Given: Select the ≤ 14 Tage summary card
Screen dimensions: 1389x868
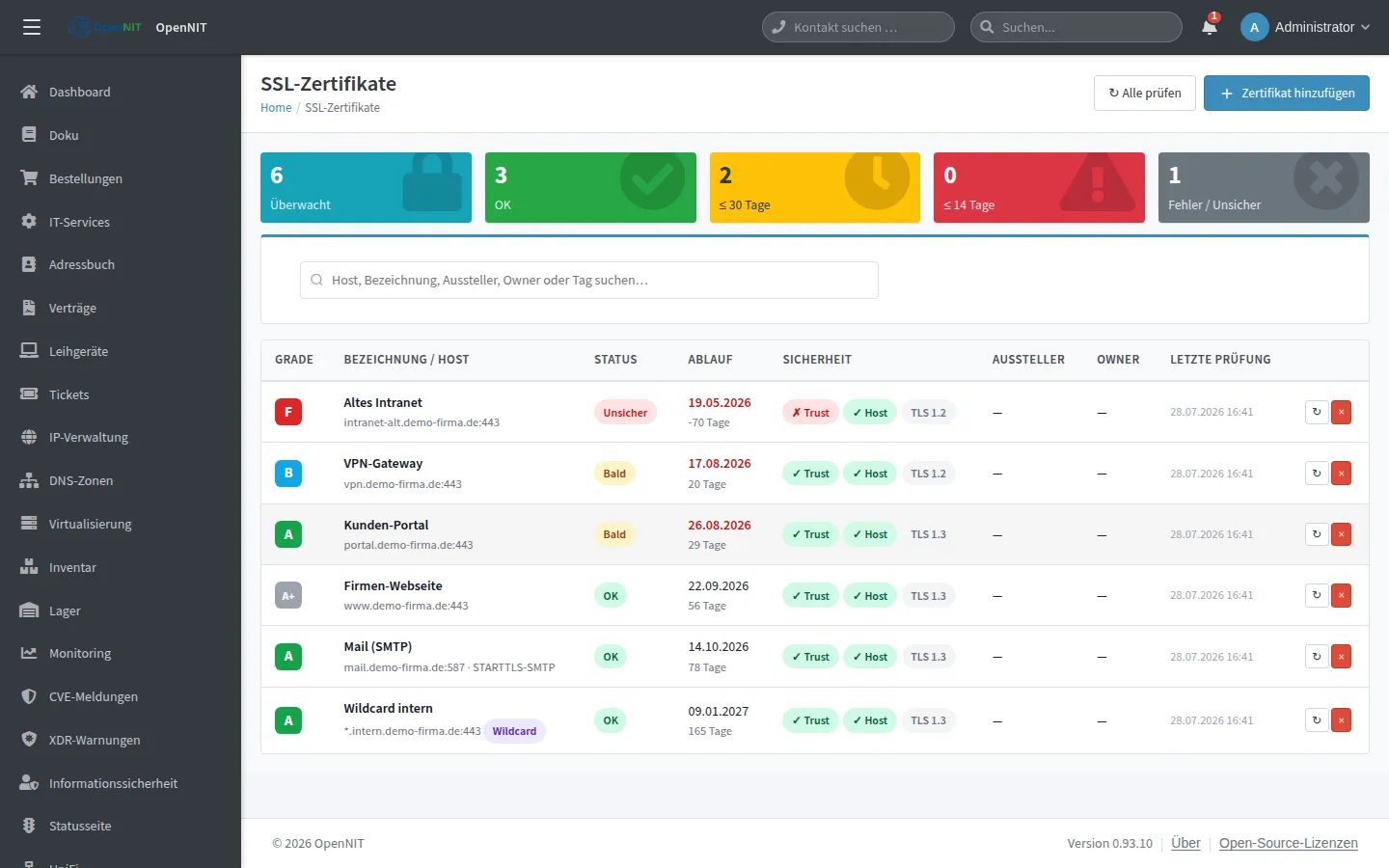Looking at the screenshot, I should (1039, 187).
